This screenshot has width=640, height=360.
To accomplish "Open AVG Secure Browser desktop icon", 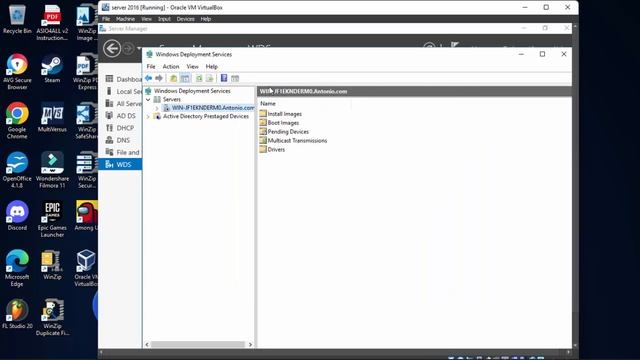I will coord(17,72).
